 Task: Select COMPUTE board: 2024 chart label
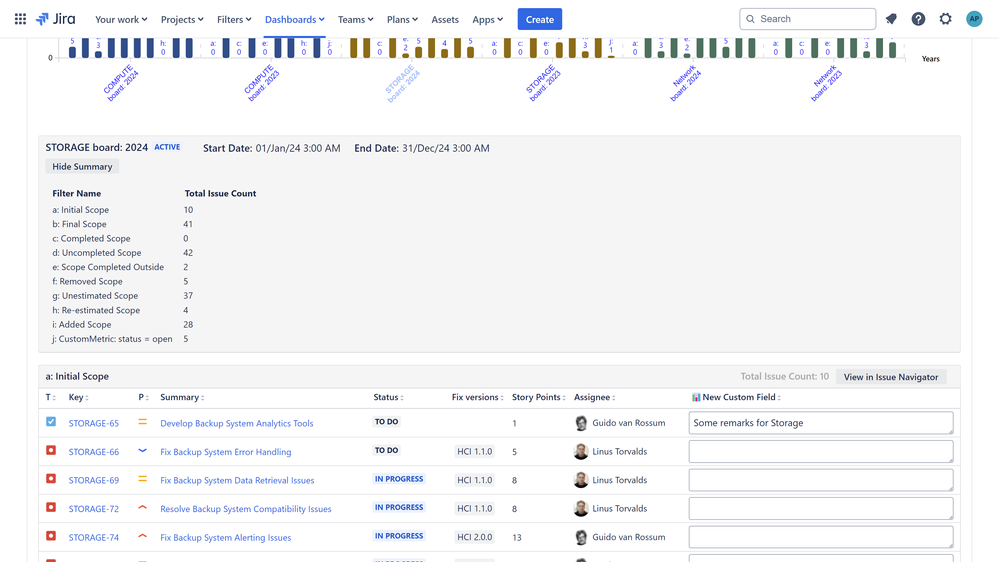pos(121,83)
